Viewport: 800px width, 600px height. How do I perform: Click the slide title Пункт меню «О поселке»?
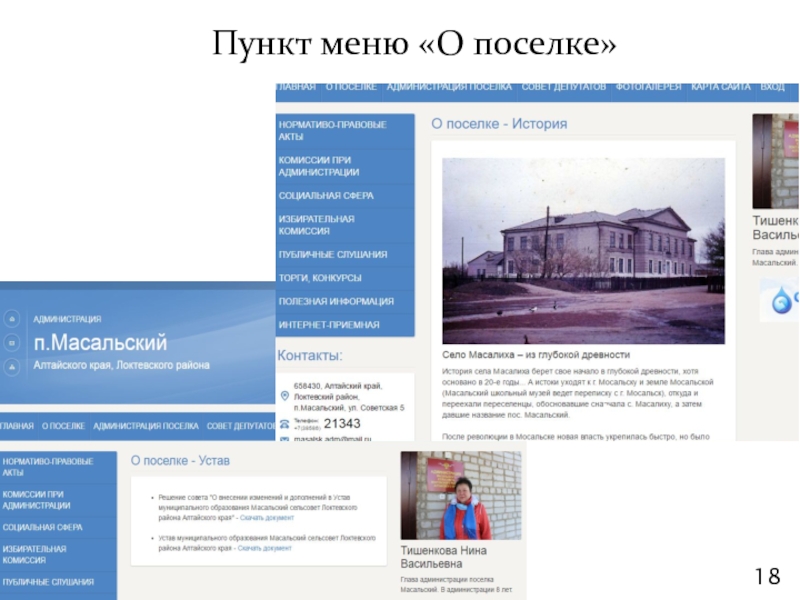[414, 43]
